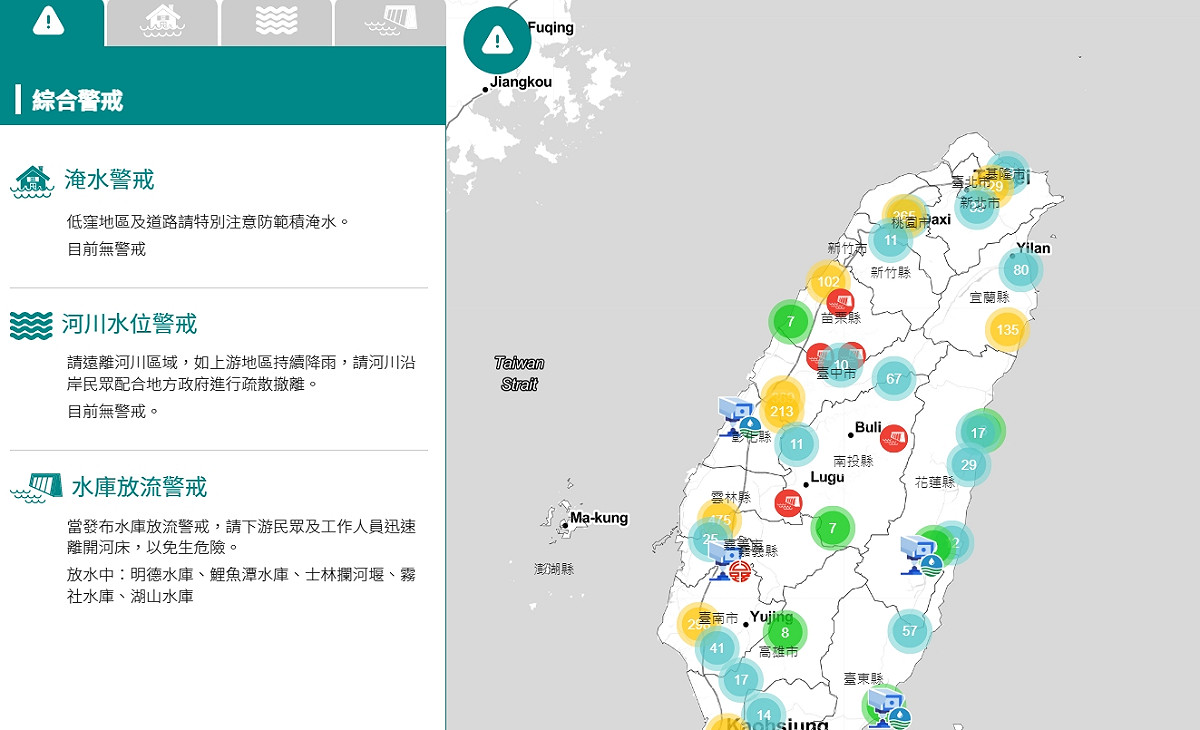Click 目前無警戒 under 淹水警戒
This screenshot has width=1200, height=730.
[107, 249]
